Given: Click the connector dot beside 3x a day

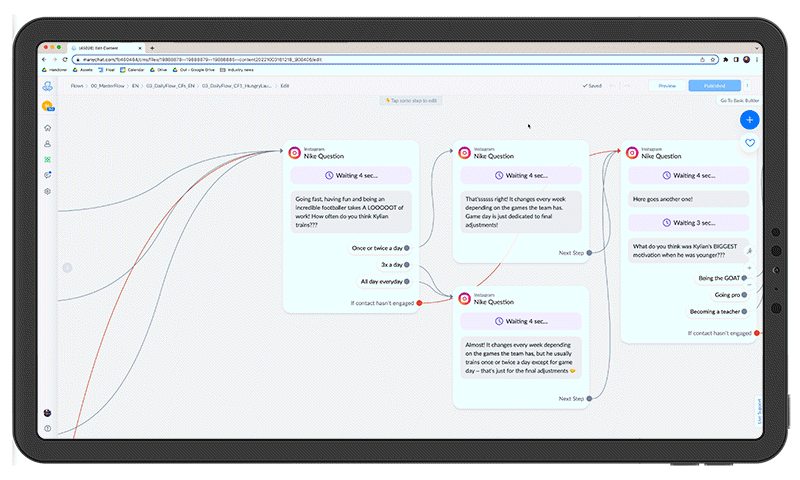Looking at the screenshot, I should [x=407, y=265].
